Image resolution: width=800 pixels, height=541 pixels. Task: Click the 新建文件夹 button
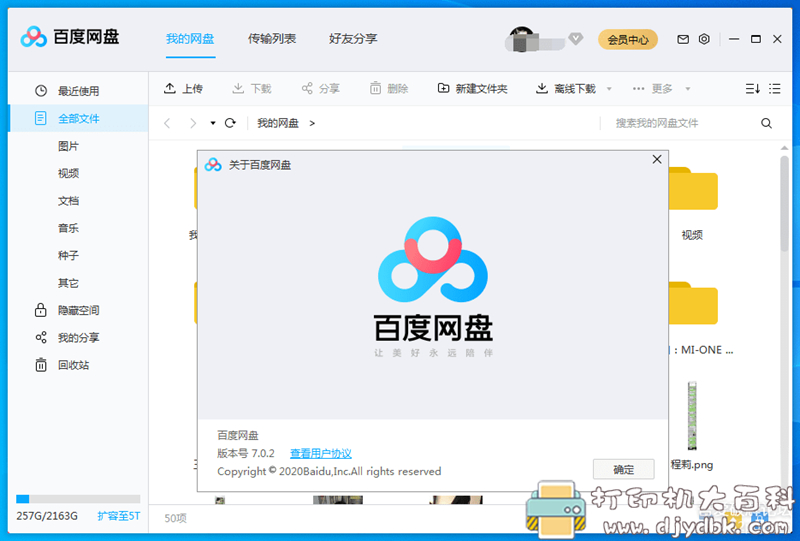(x=472, y=89)
